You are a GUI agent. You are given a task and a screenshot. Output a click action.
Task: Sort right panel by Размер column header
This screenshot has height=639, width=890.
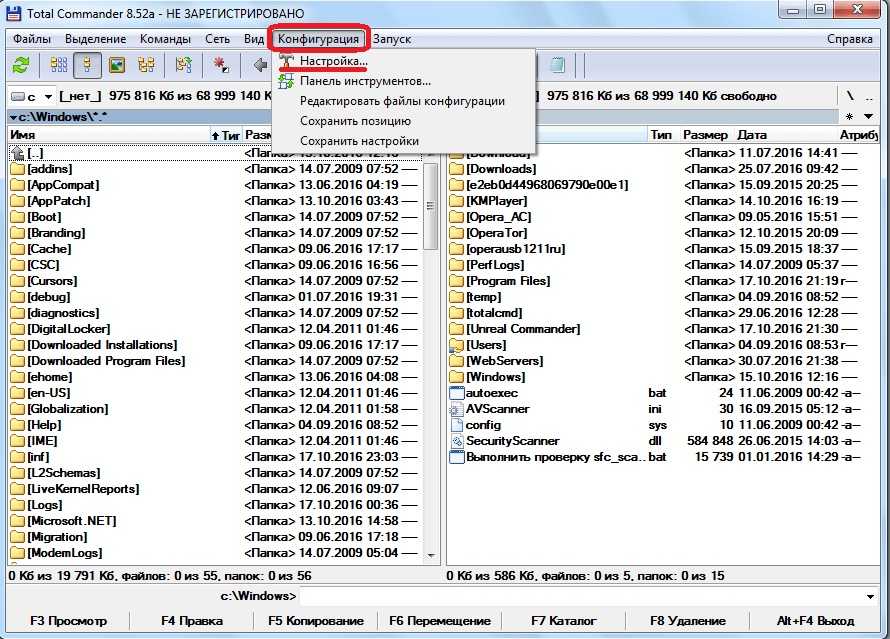click(705, 135)
